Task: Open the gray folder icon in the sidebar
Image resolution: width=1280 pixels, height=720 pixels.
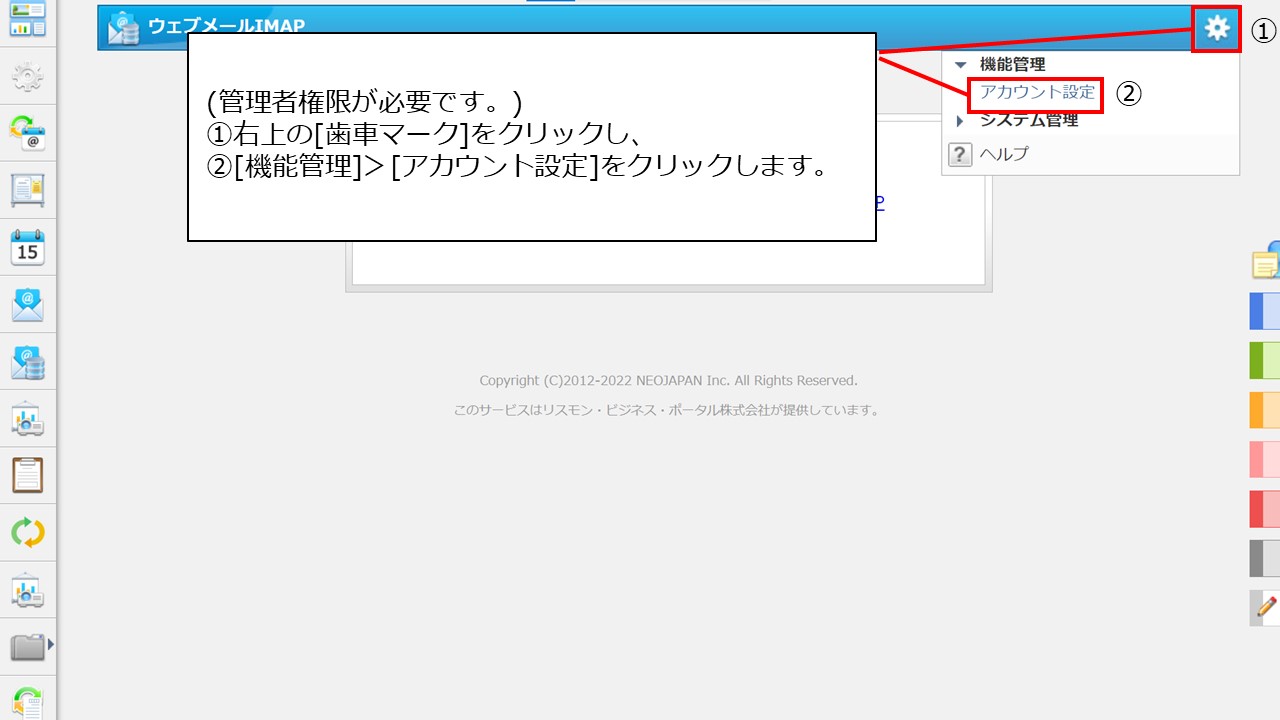Action: (x=27, y=647)
